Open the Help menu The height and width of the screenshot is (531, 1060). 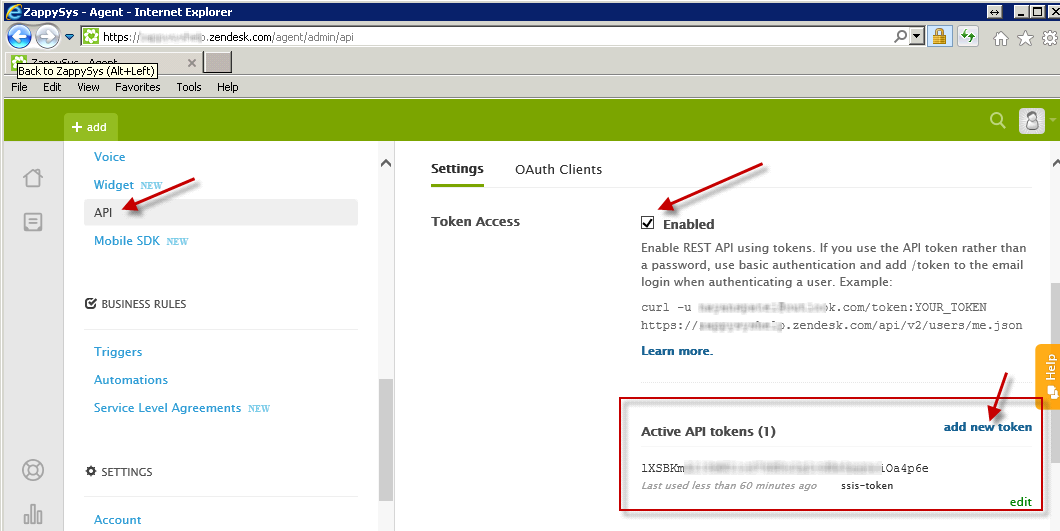tap(228, 87)
